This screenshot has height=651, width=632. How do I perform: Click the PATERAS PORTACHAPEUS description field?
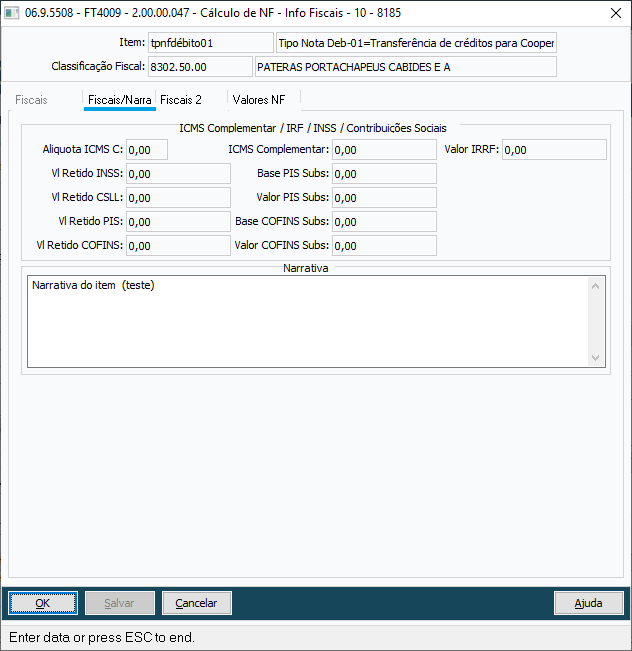tap(406, 67)
